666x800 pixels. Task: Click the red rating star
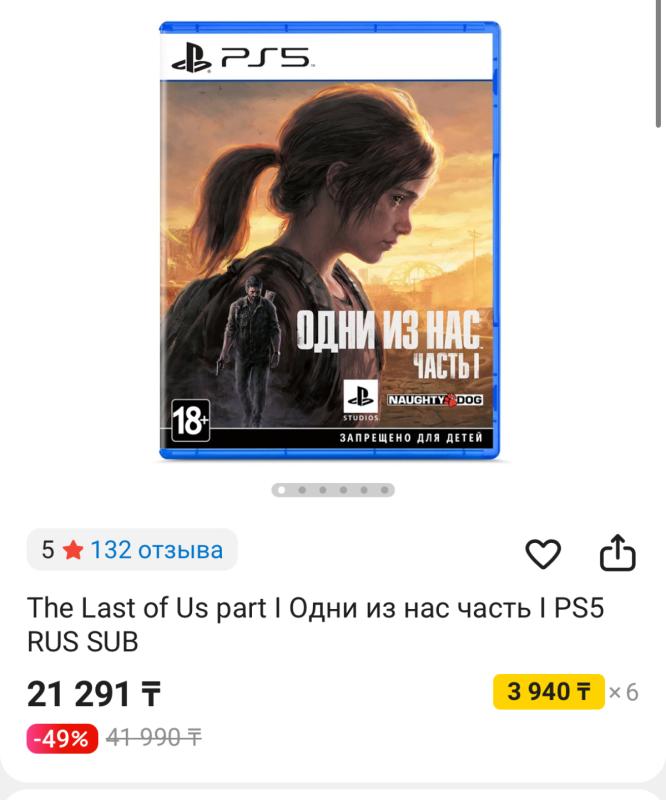coord(73,551)
